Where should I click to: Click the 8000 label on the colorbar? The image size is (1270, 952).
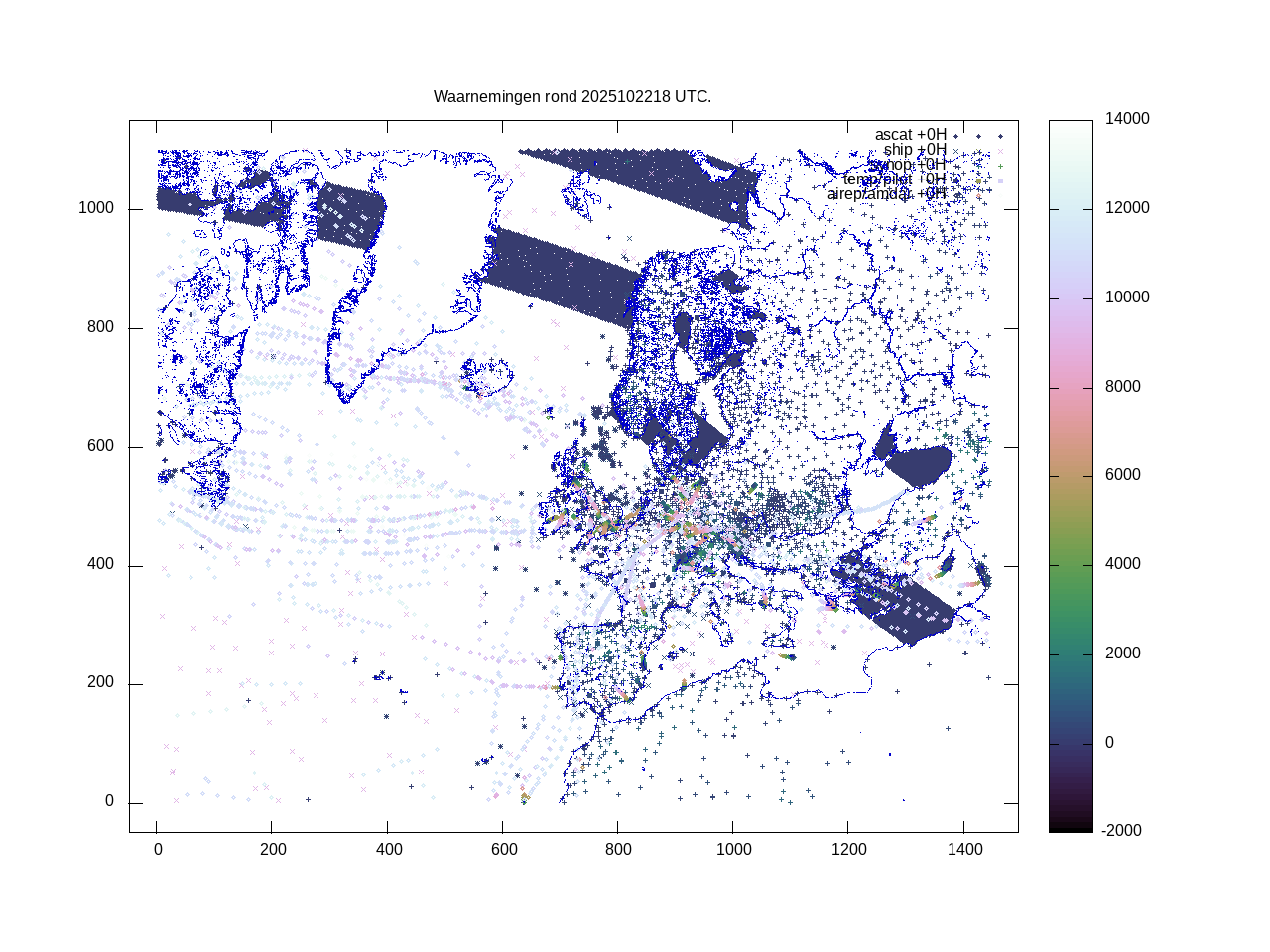(x=1123, y=387)
